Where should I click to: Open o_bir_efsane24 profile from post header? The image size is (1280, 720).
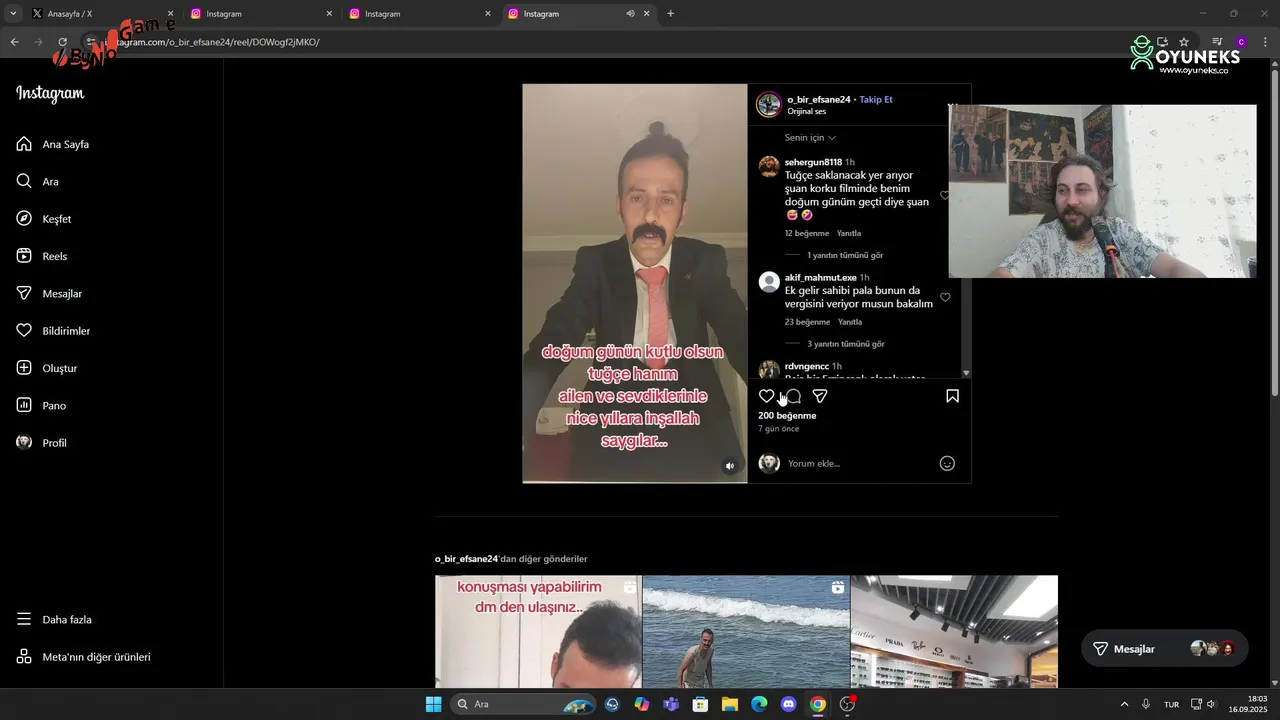819,99
